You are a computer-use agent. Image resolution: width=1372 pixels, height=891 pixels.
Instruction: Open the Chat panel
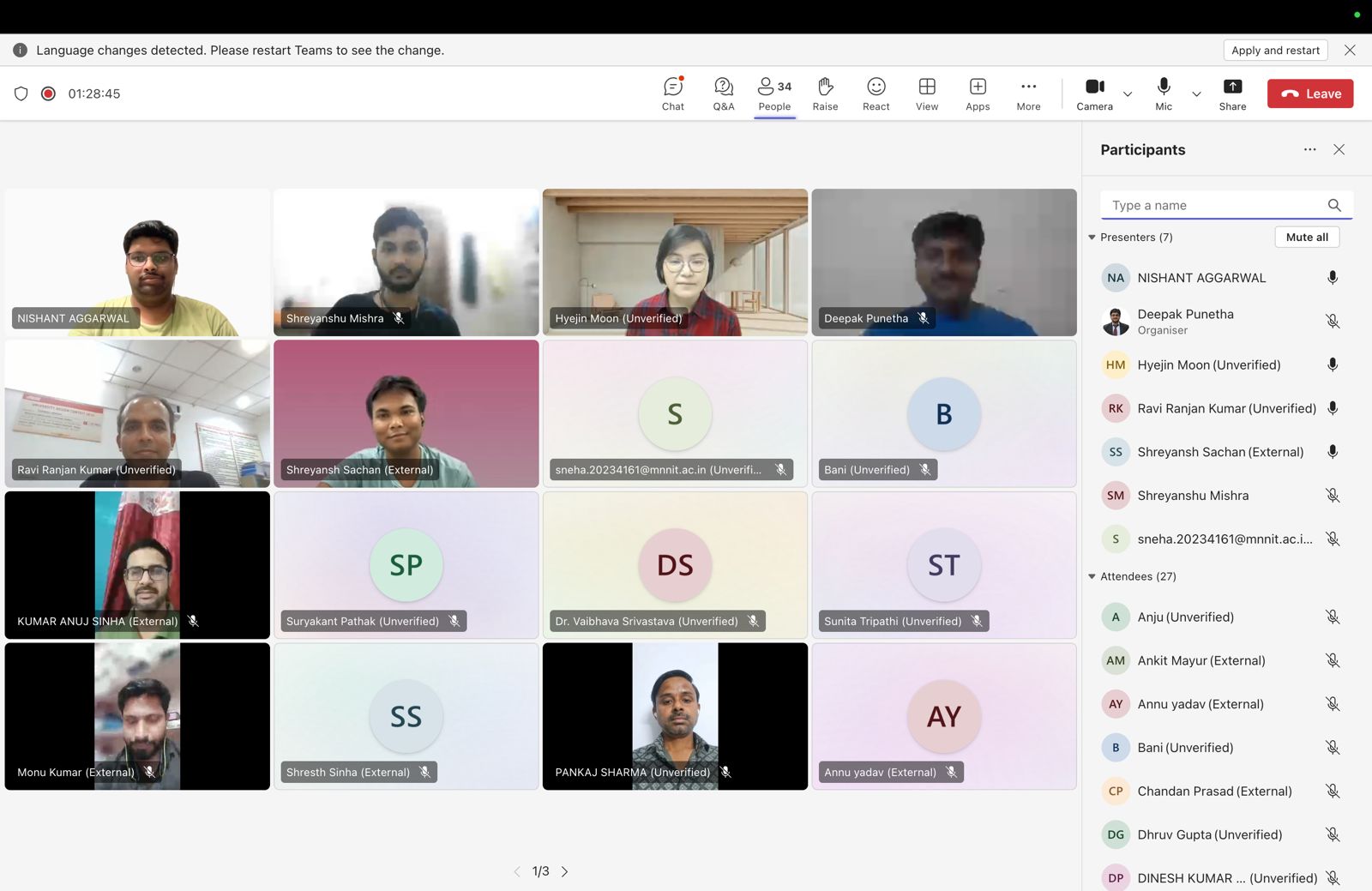(673, 93)
